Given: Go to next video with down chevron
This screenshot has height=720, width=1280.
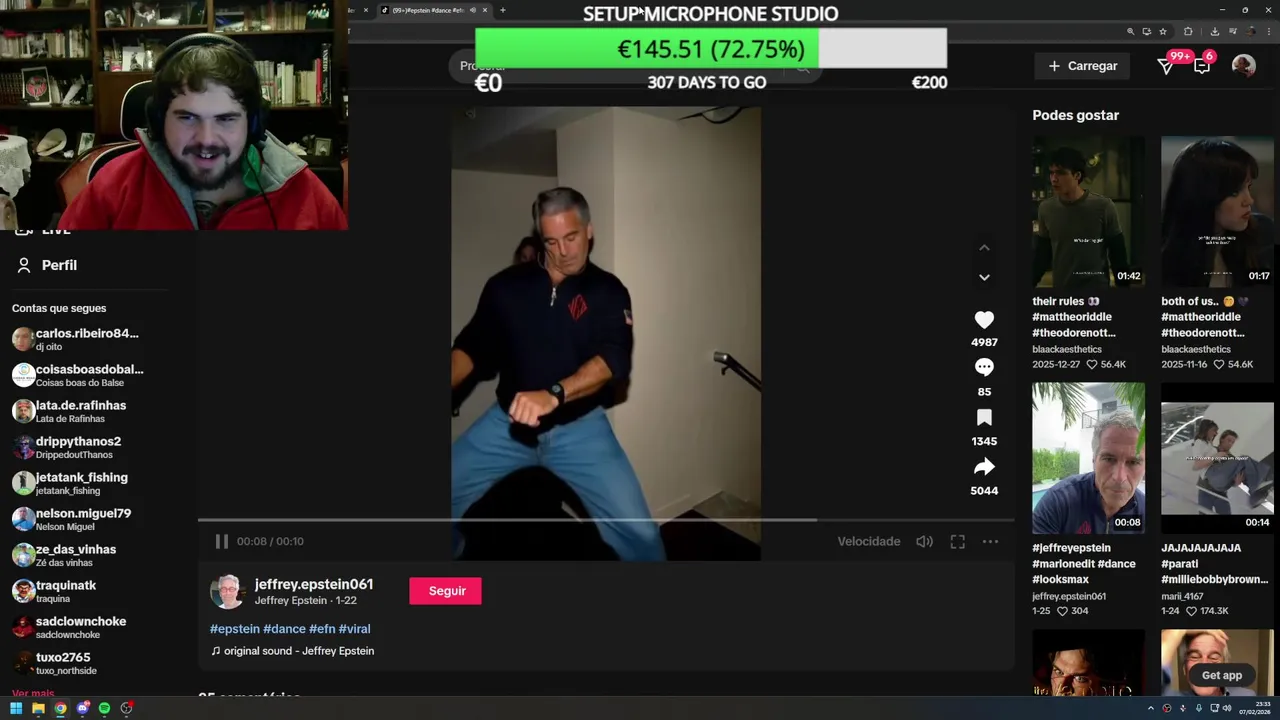Looking at the screenshot, I should (x=984, y=277).
